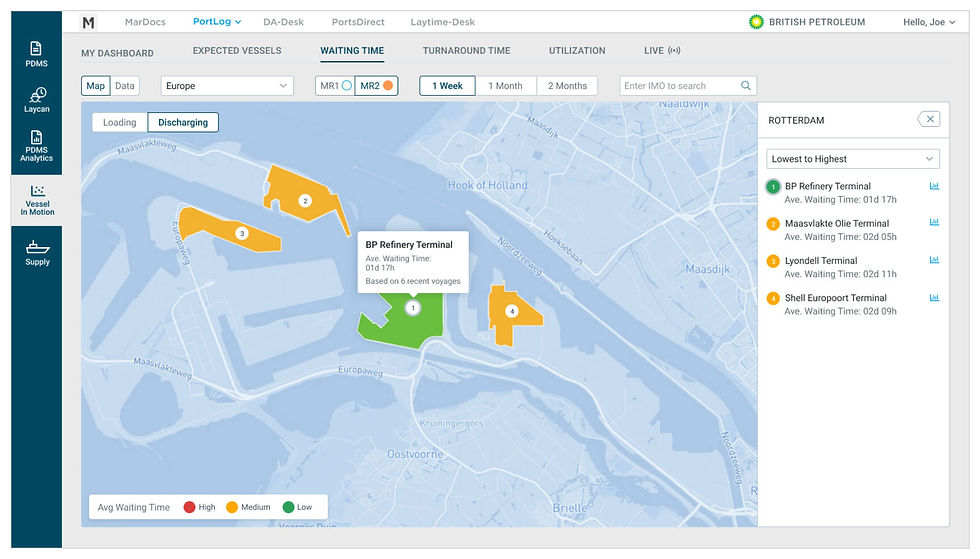This screenshot has height=559, width=980.
Task: Open chart for Maasvlakte Olie Terminal
Action: 934,222
